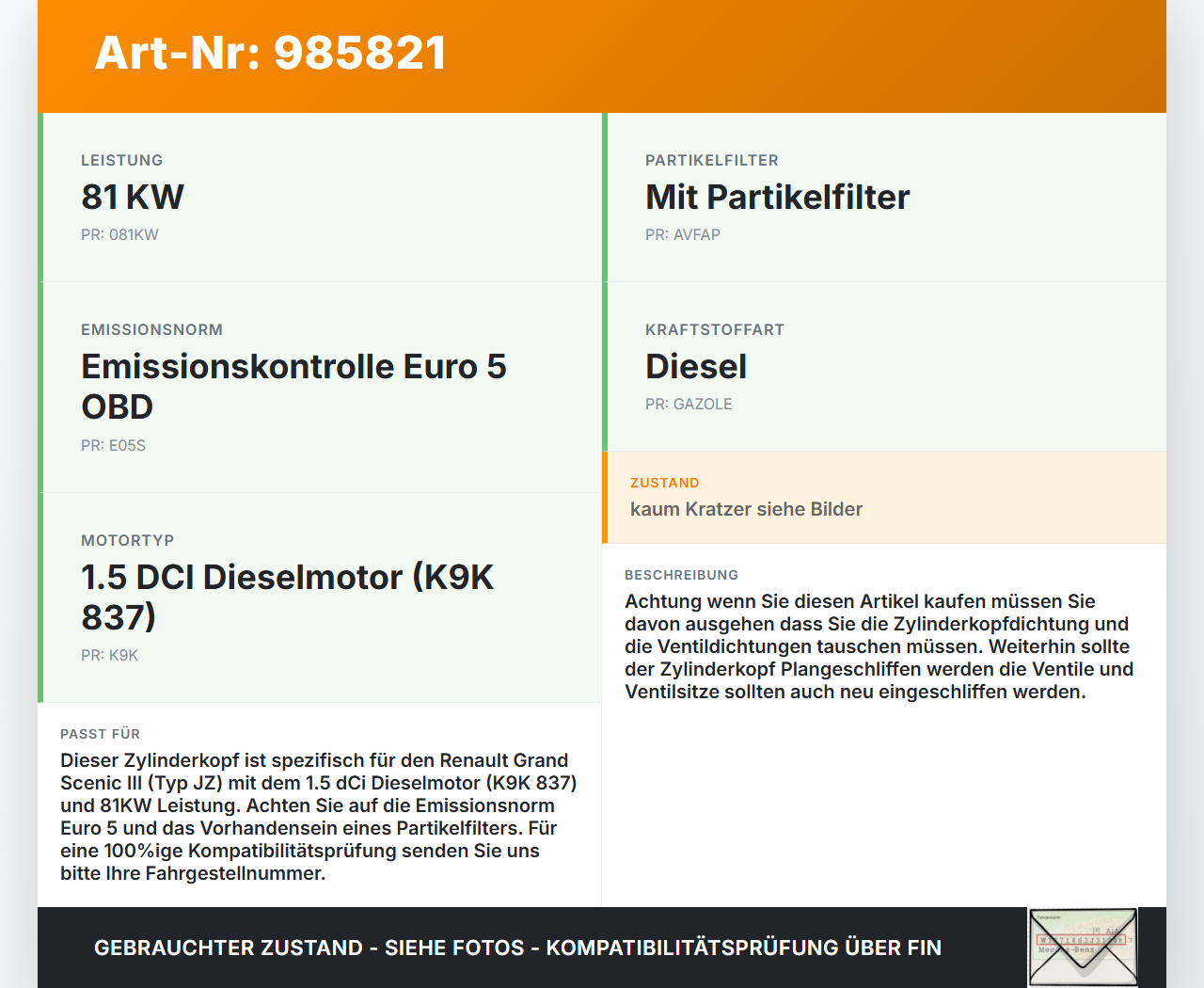Click the KRAFTSTOFFART label
This screenshot has width=1204, height=988.
click(x=714, y=329)
